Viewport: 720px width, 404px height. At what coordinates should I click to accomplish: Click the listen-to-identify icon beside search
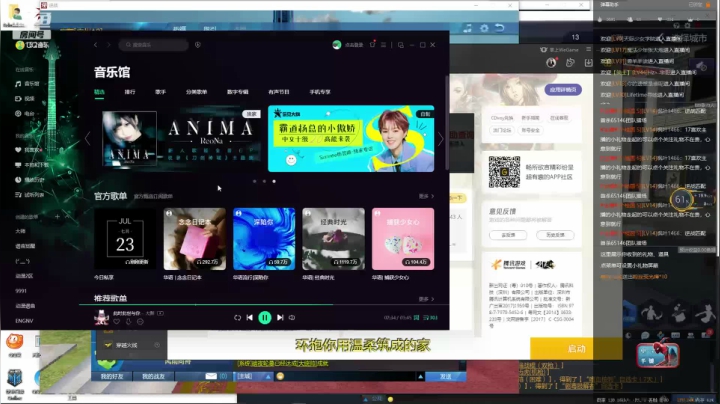[x=198, y=45]
